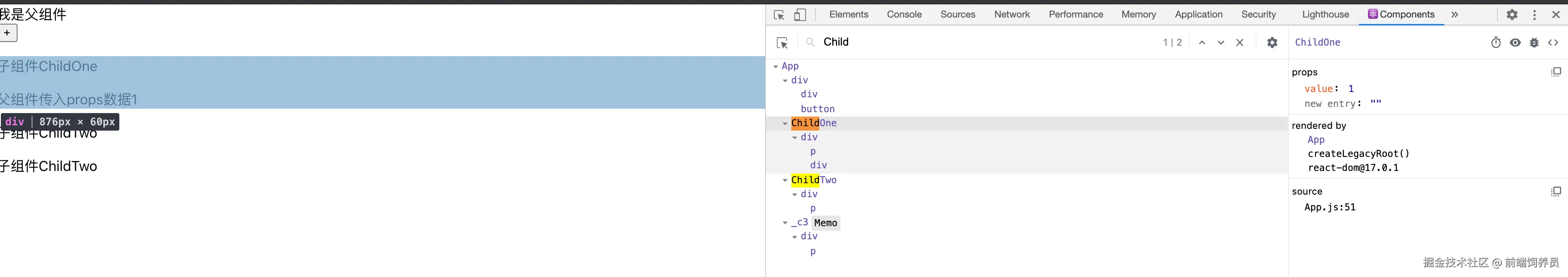Toggle the device toolbar icon
The height and width of the screenshot is (277, 1568).
pyautogui.click(x=800, y=14)
